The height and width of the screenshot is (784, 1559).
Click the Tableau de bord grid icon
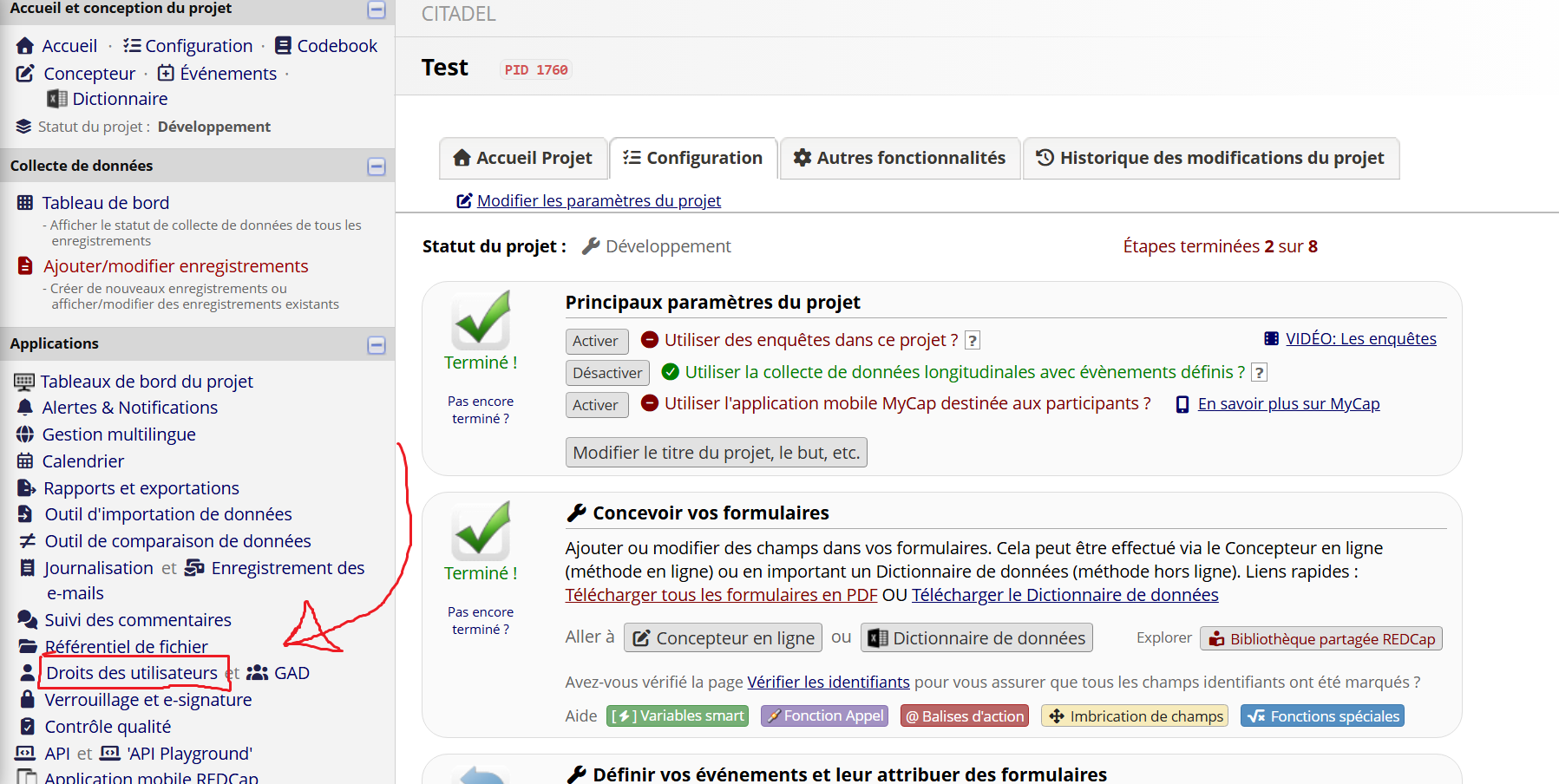coord(25,203)
